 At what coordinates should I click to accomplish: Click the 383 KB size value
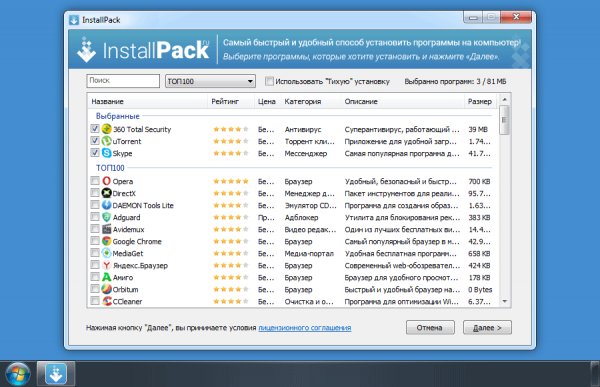479,217
